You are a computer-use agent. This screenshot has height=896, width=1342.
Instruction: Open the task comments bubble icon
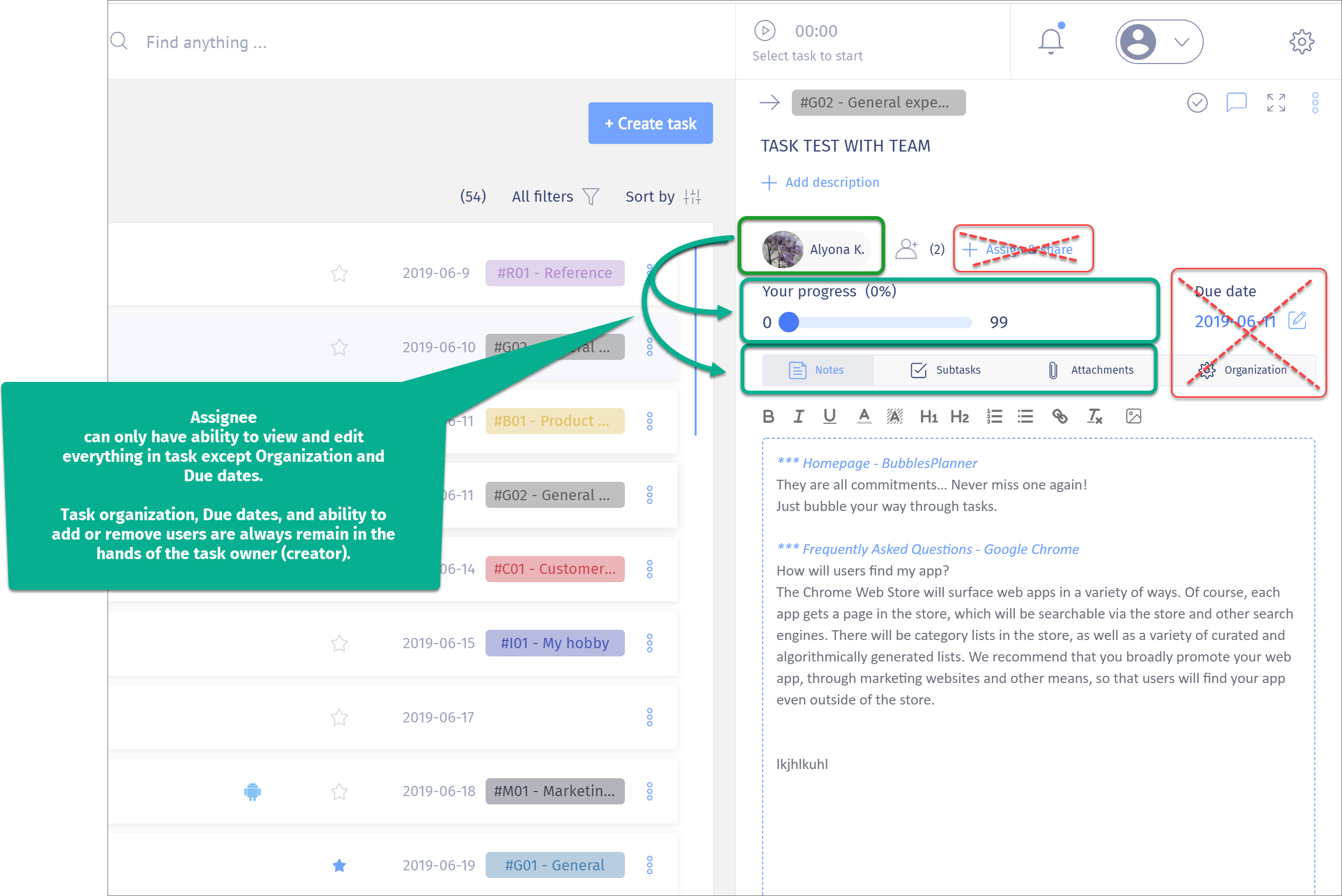[1236, 103]
